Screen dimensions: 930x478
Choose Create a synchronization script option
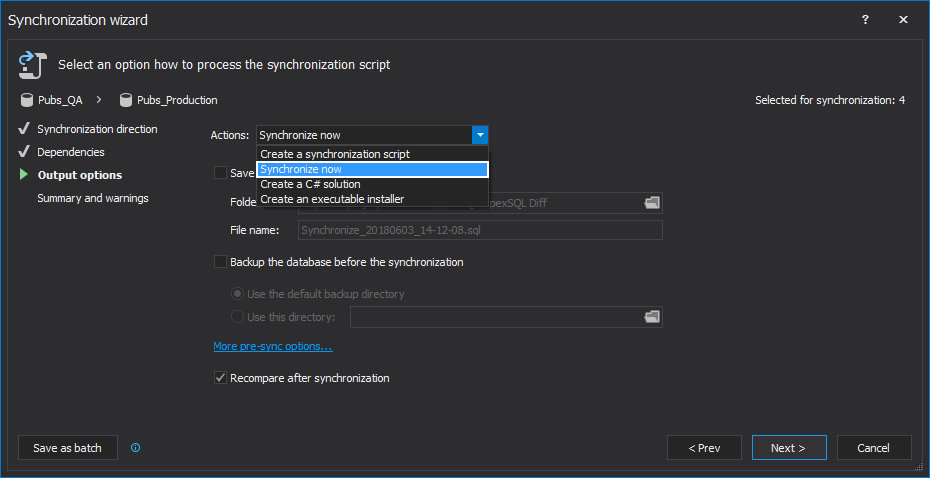(334, 154)
